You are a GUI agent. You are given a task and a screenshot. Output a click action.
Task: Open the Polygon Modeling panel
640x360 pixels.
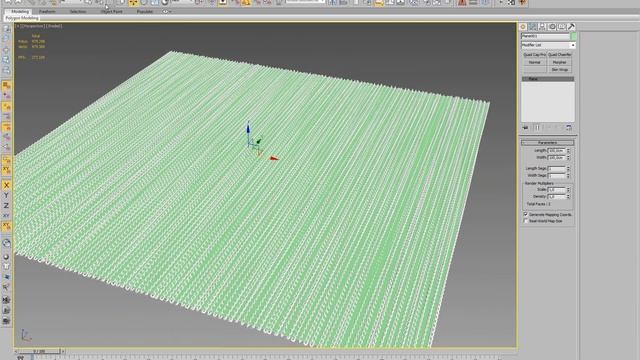click(22, 18)
